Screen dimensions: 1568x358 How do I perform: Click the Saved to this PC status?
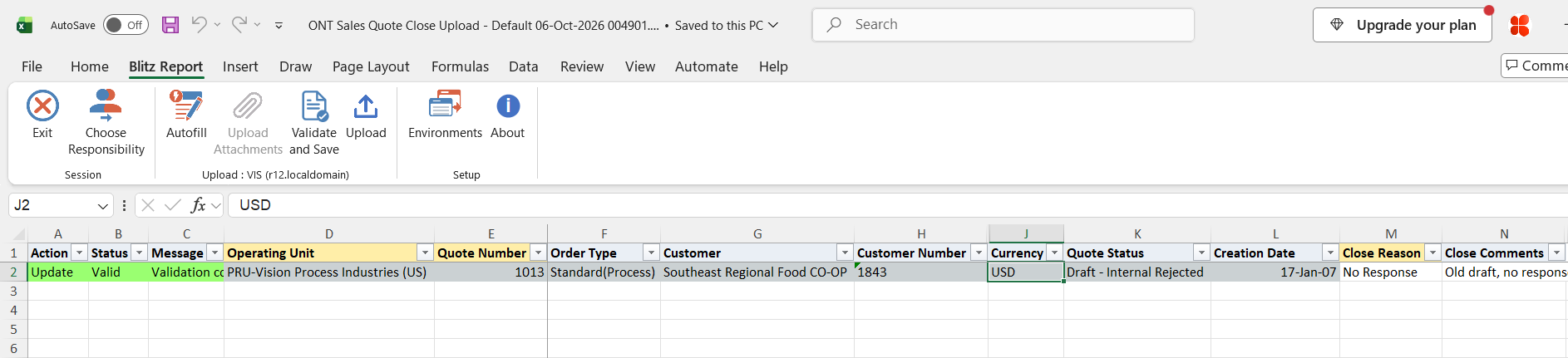[x=727, y=26]
